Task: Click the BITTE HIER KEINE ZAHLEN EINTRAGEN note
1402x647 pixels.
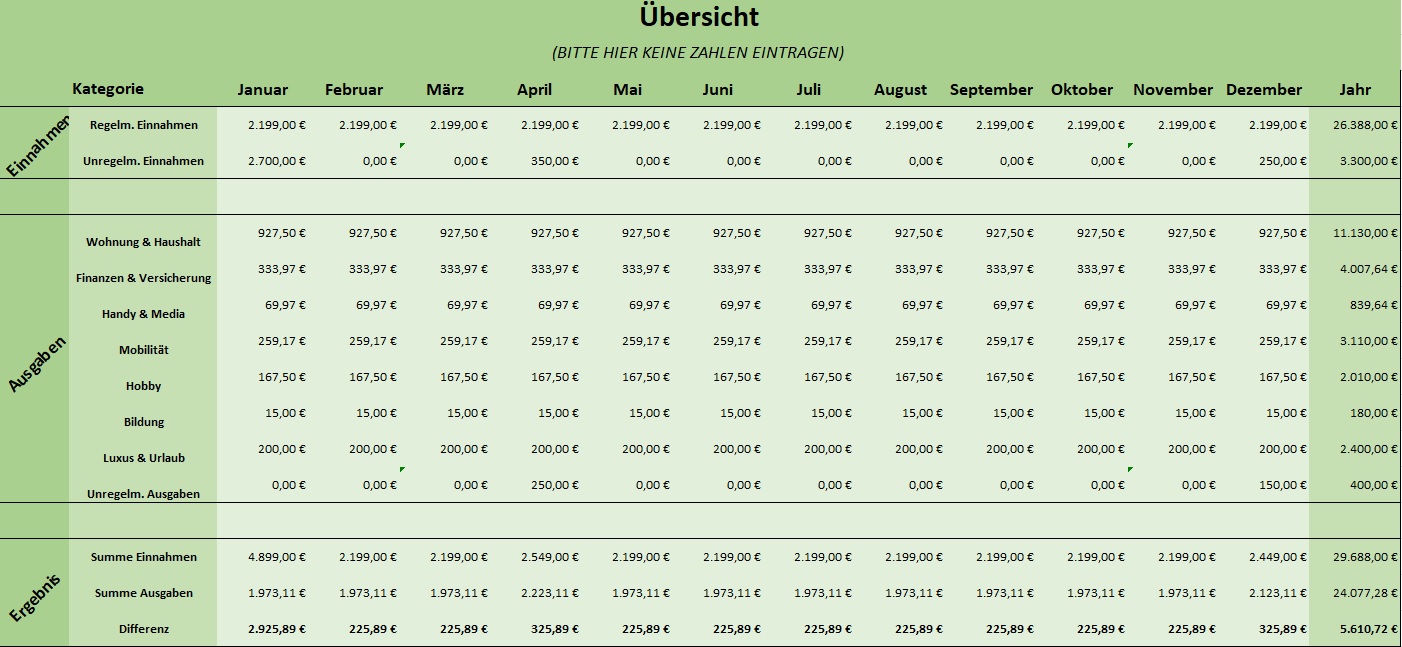Action: click(x=698, y=52)
